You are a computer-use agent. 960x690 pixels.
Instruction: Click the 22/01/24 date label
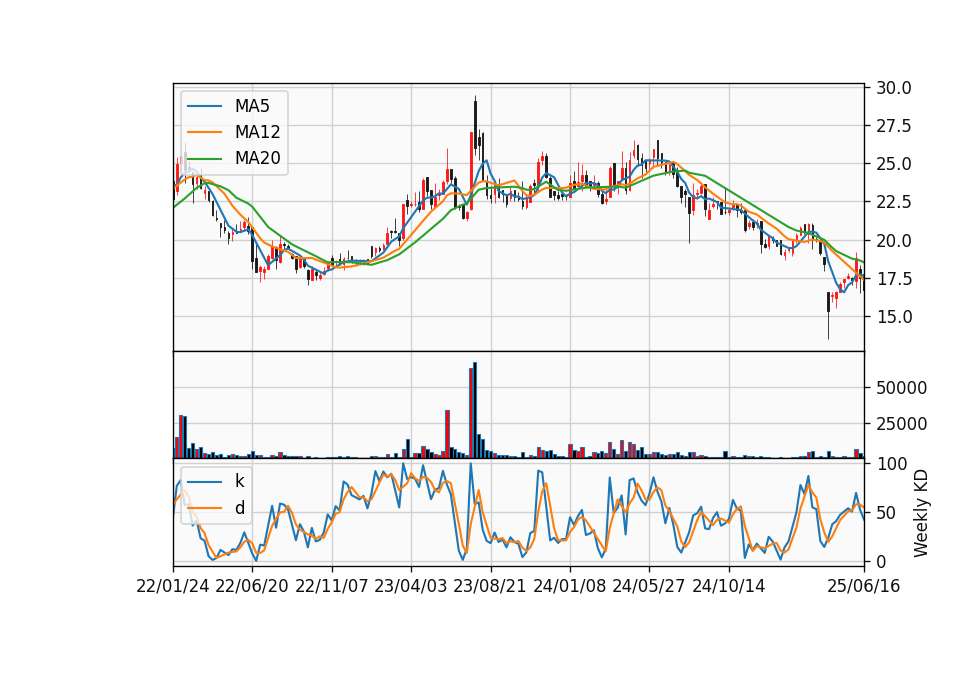point(173,586)
